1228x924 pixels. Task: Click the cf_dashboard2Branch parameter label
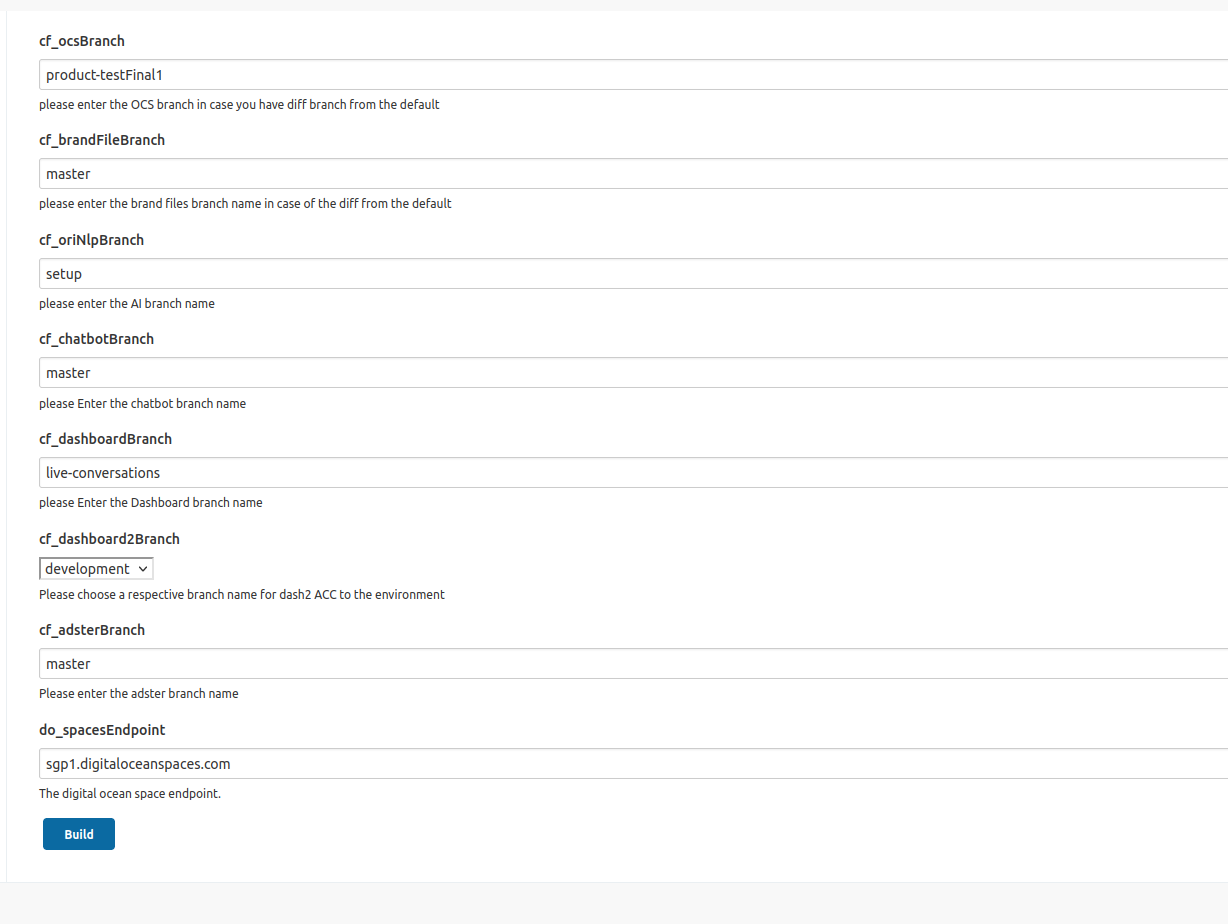point(109,539)
